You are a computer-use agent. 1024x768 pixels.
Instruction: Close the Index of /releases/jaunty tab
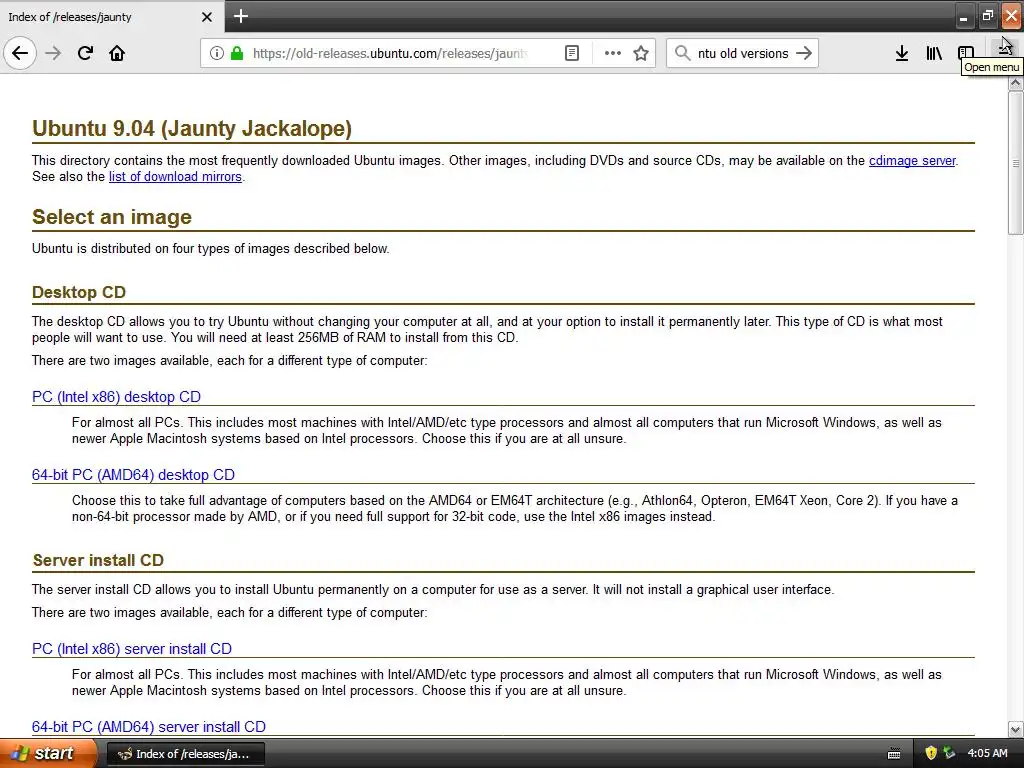tap(207, 17)
